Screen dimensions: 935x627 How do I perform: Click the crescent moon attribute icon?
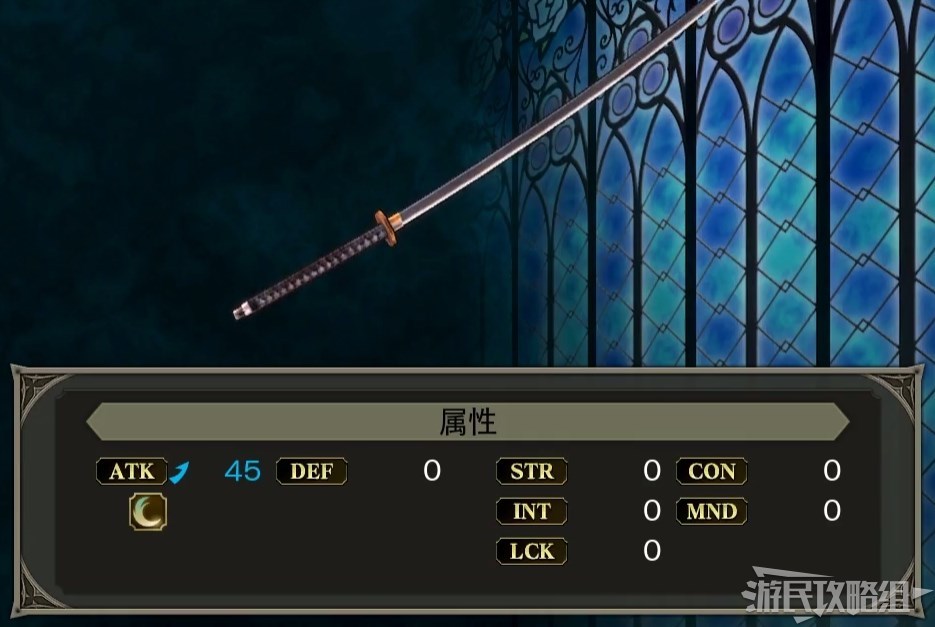(x=148, y=511)
